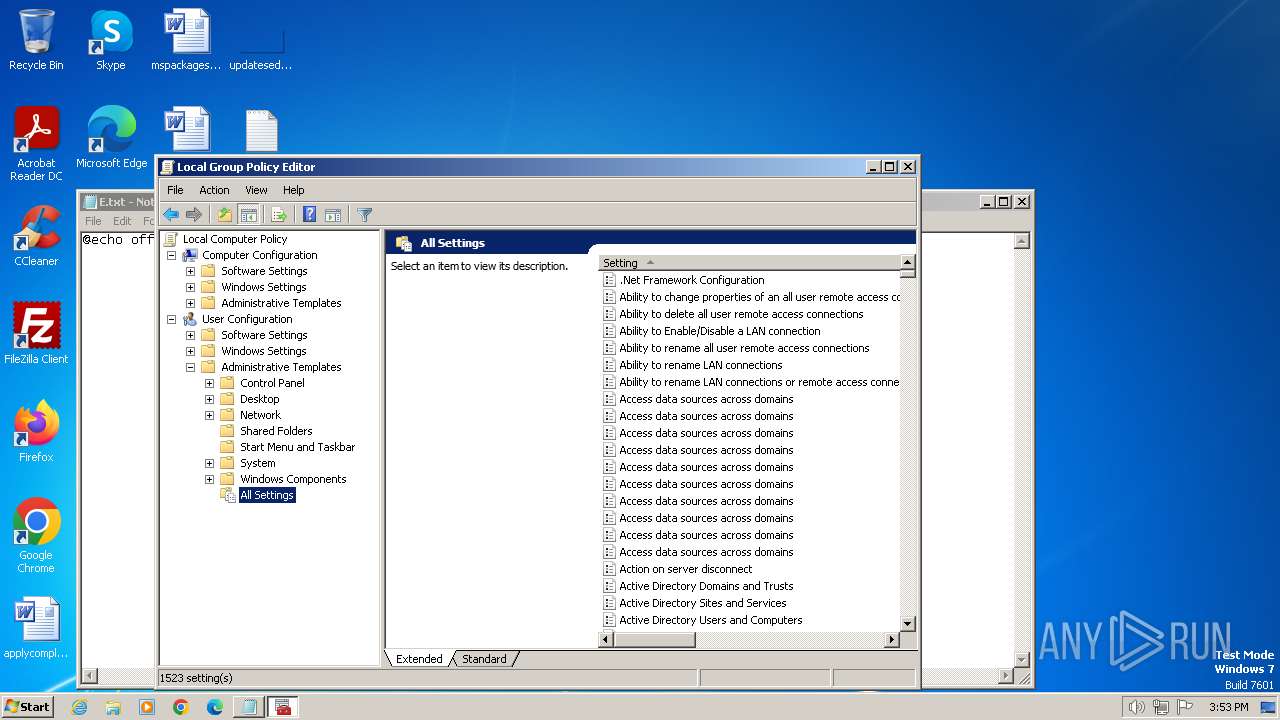Sort by the Setting column header
The height and width of the screenshot is (720, 1280).
(x=749, y=263)
